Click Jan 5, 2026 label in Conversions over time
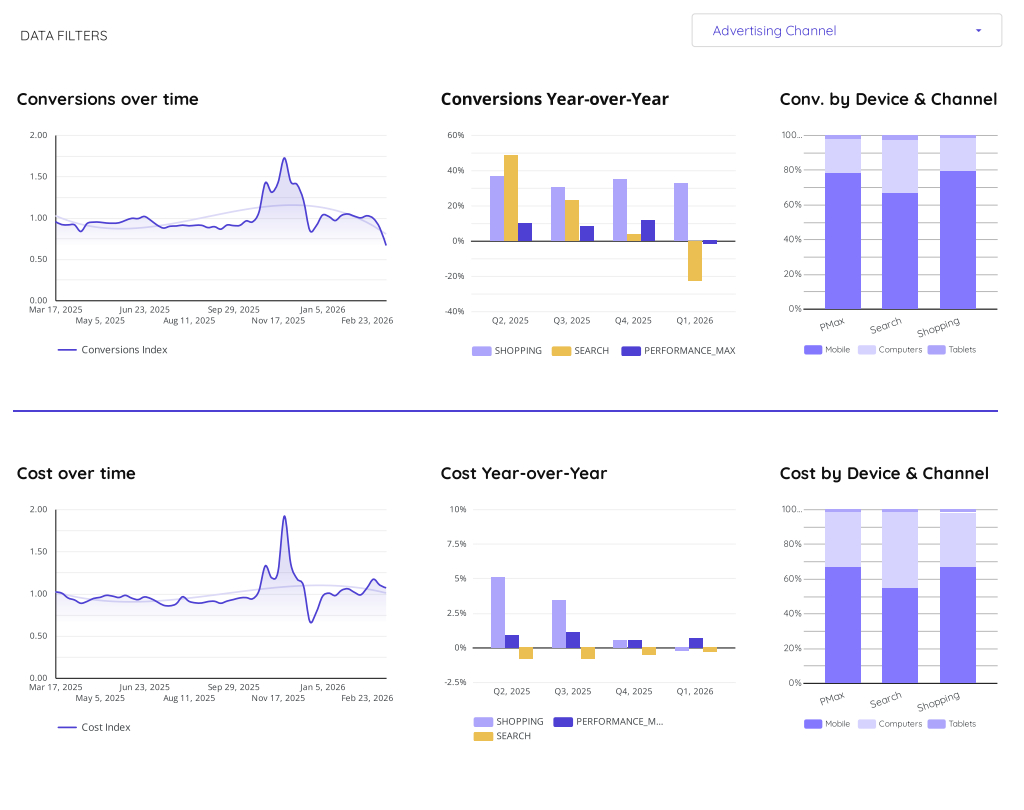 coord(323,310)
